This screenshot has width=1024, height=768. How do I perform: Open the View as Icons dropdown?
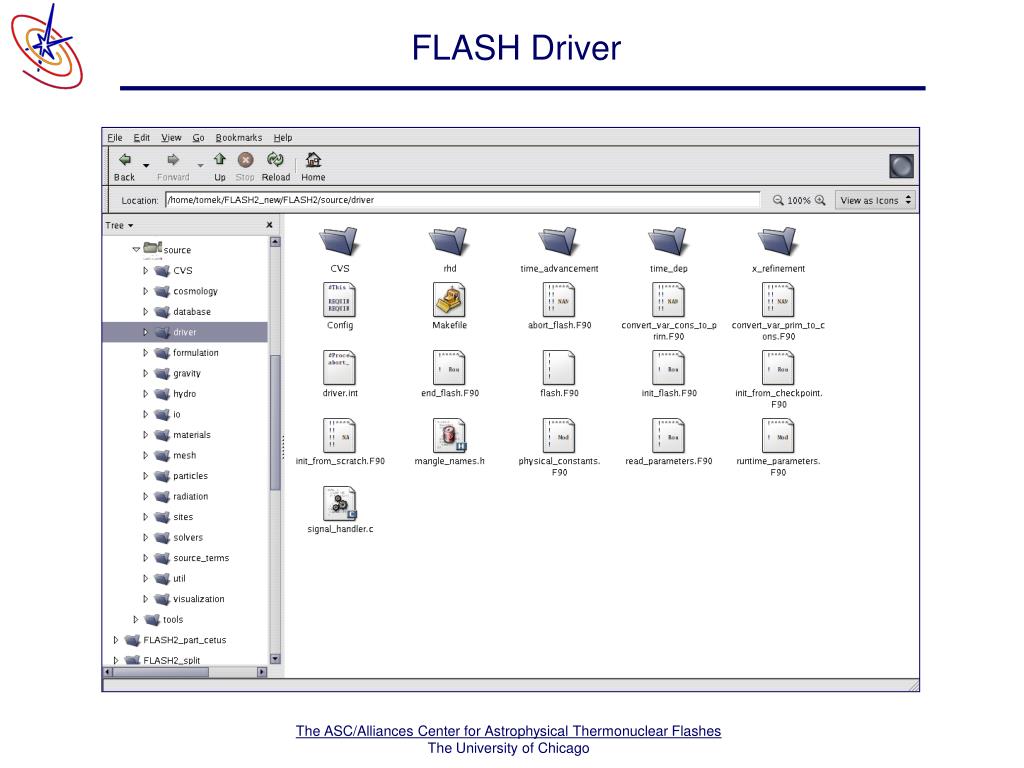click(x=875, y=200)
